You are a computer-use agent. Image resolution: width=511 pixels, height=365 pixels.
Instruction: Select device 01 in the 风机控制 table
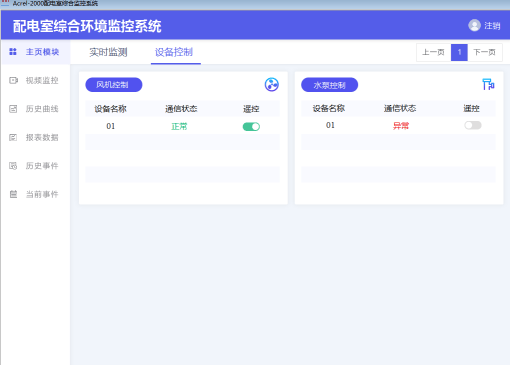110,126
